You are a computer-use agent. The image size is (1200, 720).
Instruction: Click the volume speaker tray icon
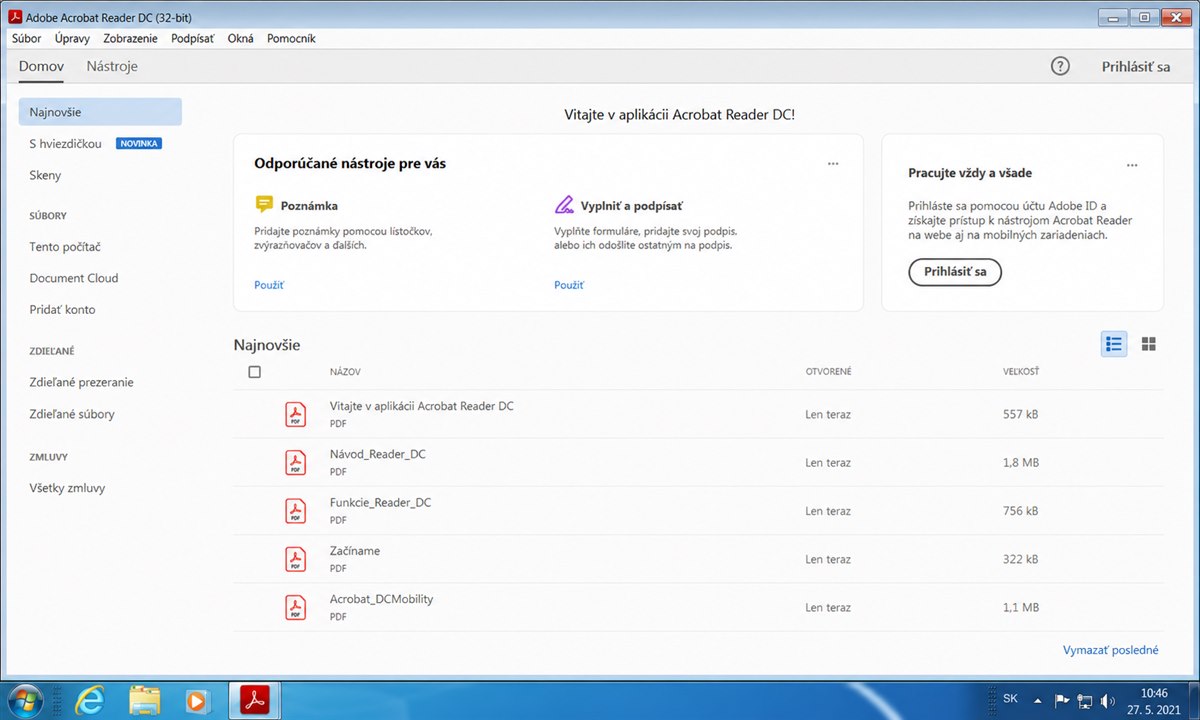(x=1108, y=701)
